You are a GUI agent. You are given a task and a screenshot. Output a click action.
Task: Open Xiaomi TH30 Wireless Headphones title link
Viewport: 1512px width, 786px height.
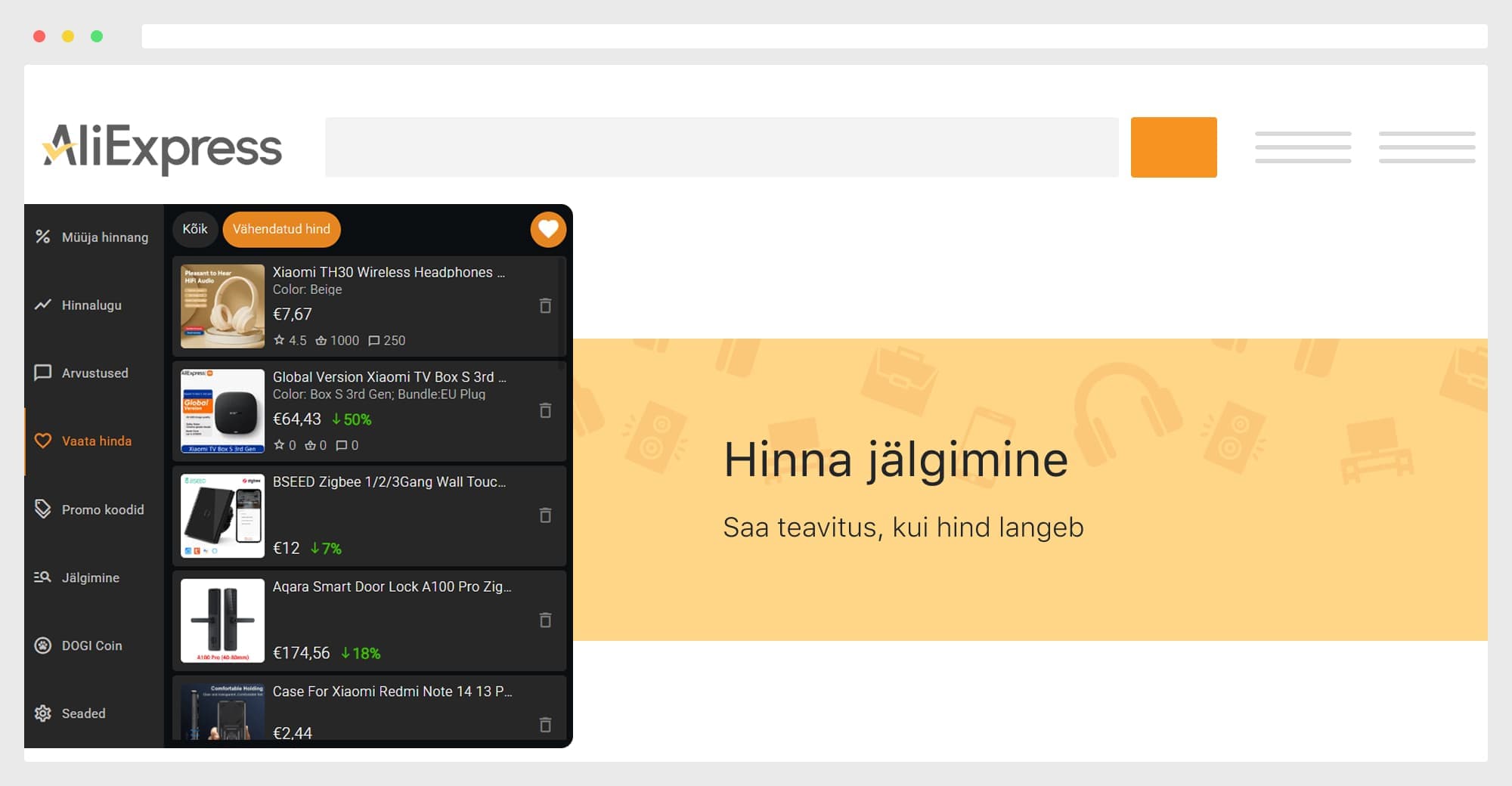[x=389, y=272]
